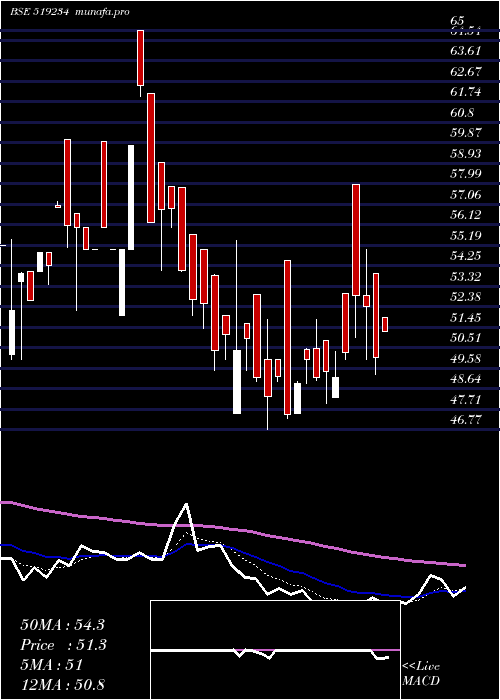
Task: Click the 60.8 price axis label
Action: pos(462,112)
